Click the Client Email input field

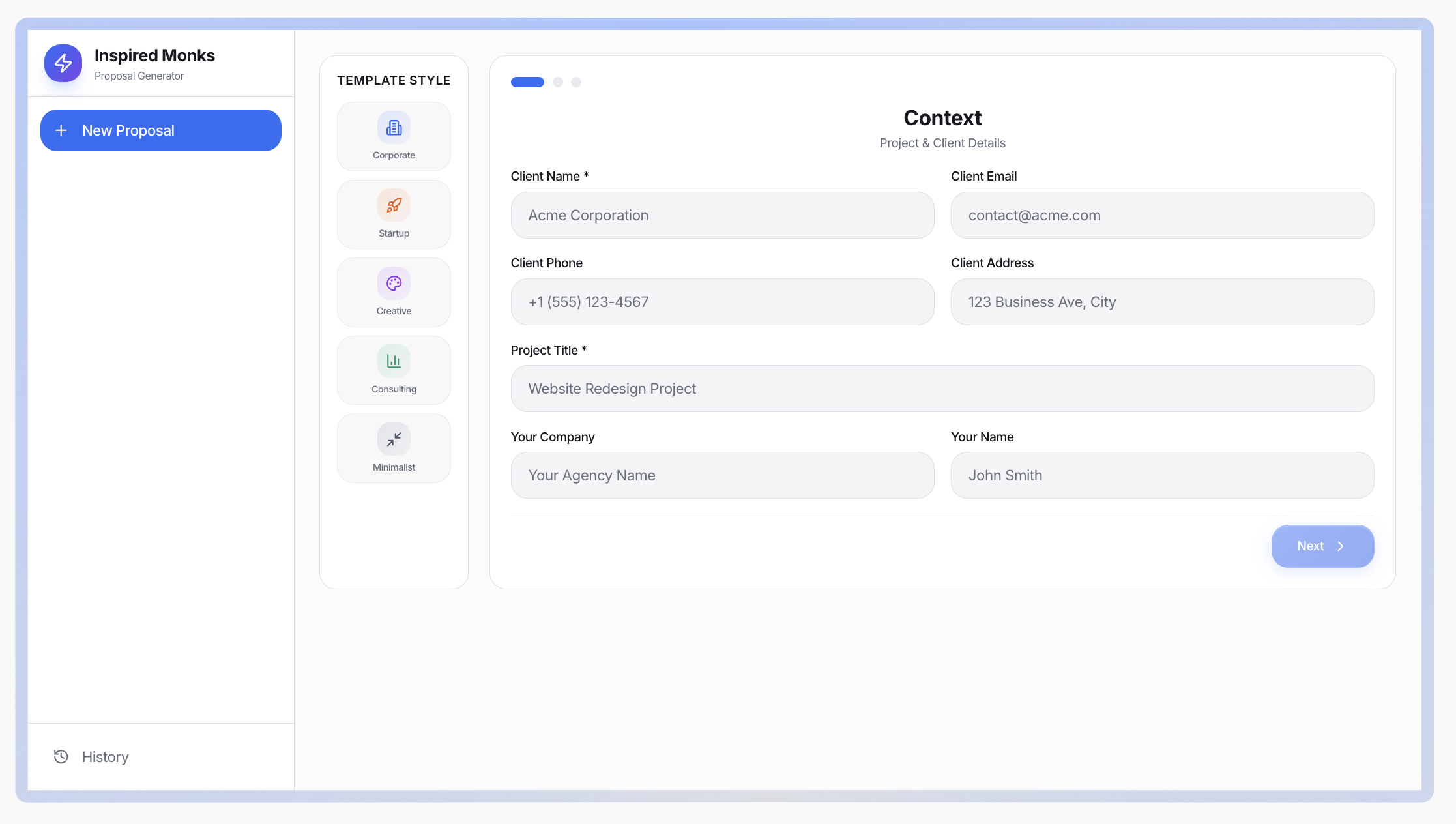(1162, 215)
